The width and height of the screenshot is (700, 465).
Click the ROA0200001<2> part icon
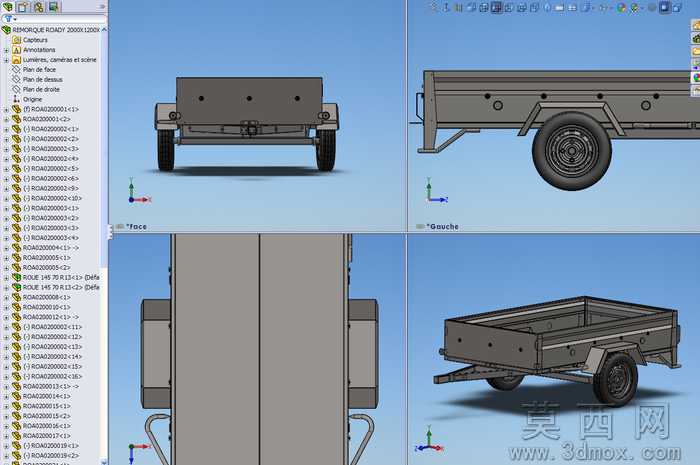pyautogui.click(x=17, y=119)
